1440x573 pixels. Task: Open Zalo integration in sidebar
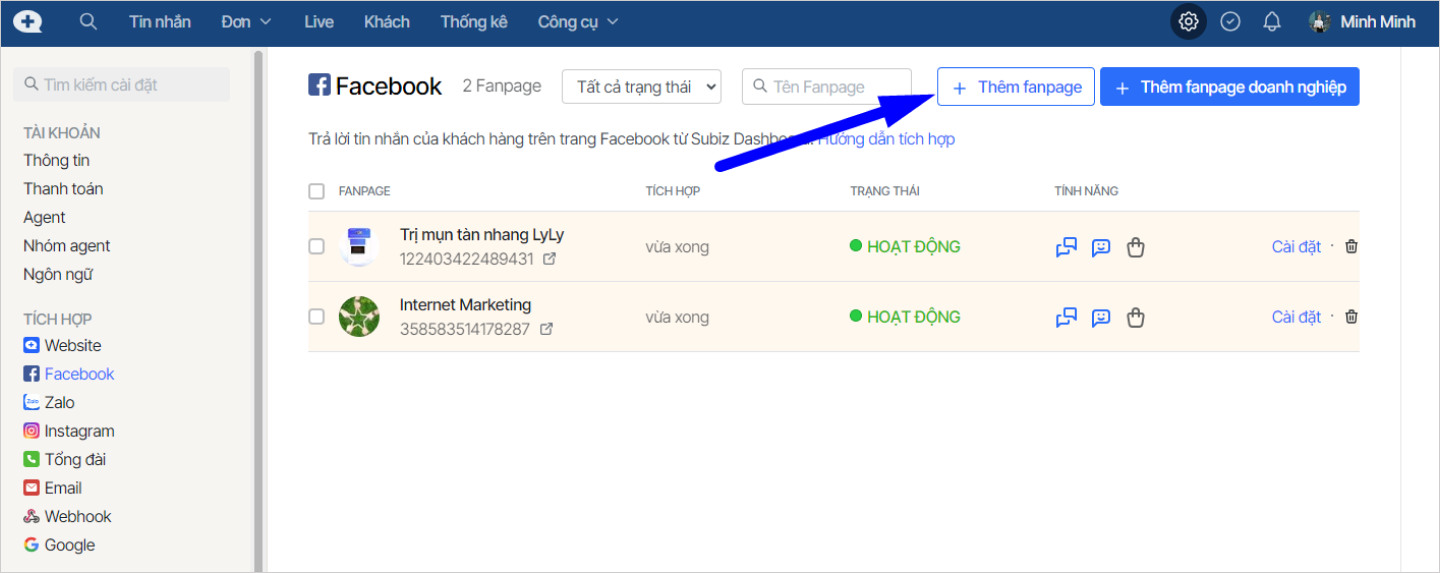tap(59, 403)
